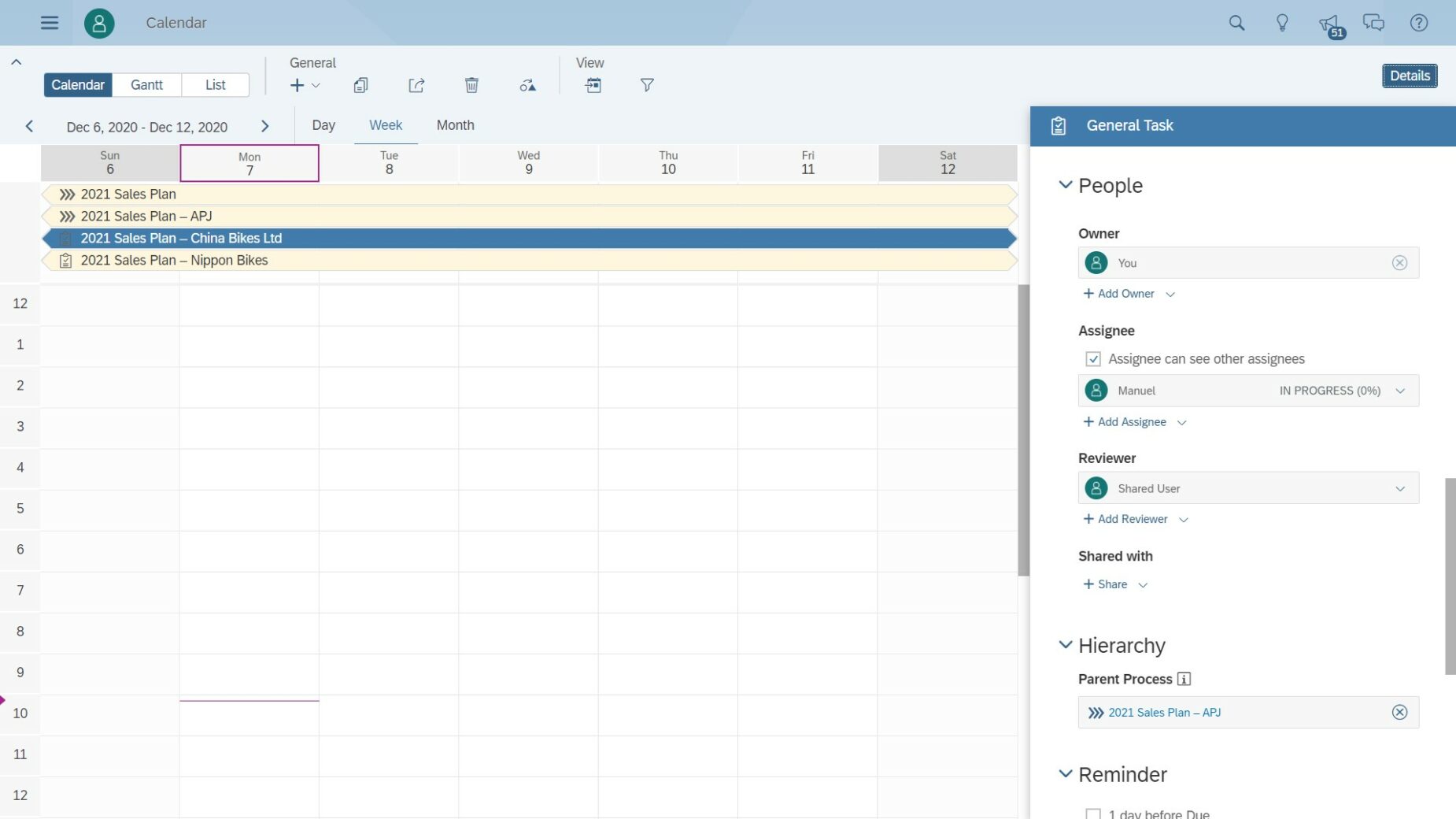View announcements via the megaphone icon
This screenshot has height=819, width=1456.
pyautogui.click(x=1329, y=22)
